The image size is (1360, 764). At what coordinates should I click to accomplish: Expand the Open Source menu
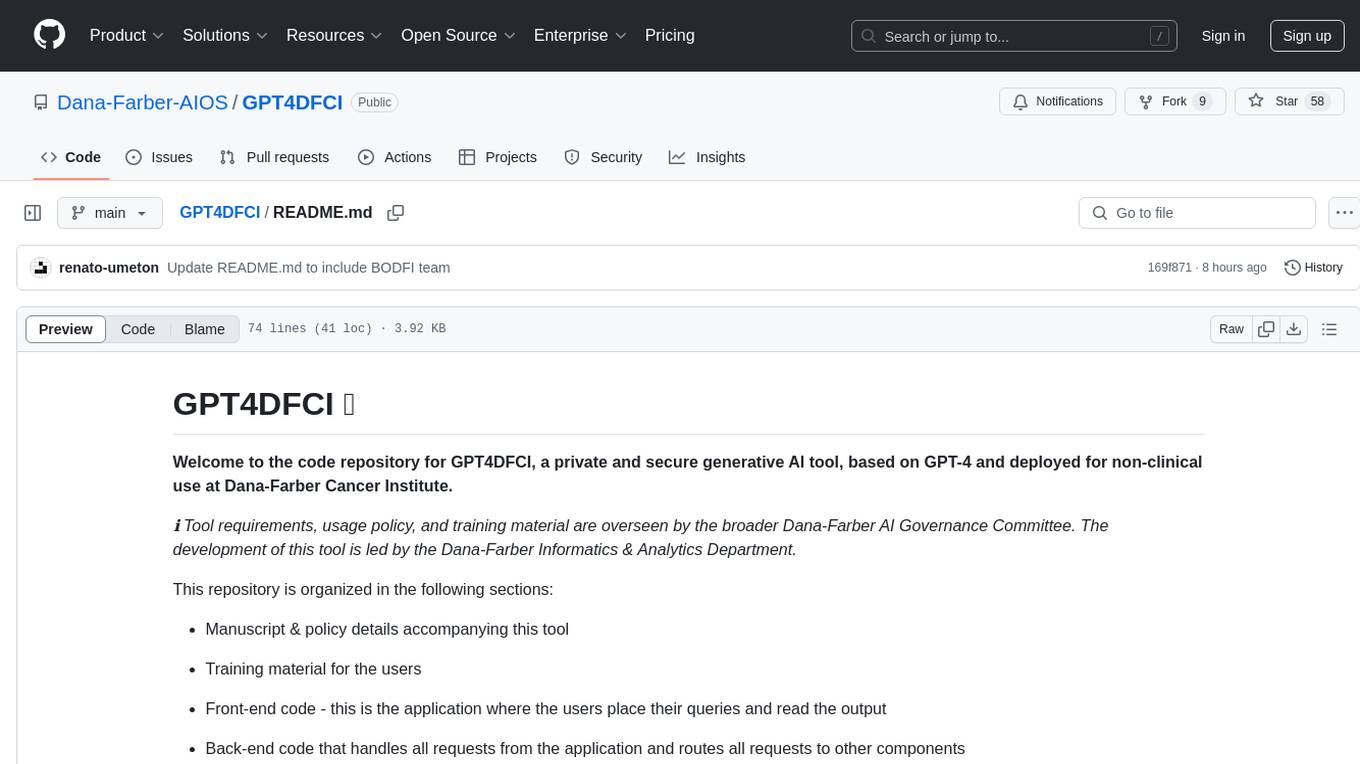point(458,35)
